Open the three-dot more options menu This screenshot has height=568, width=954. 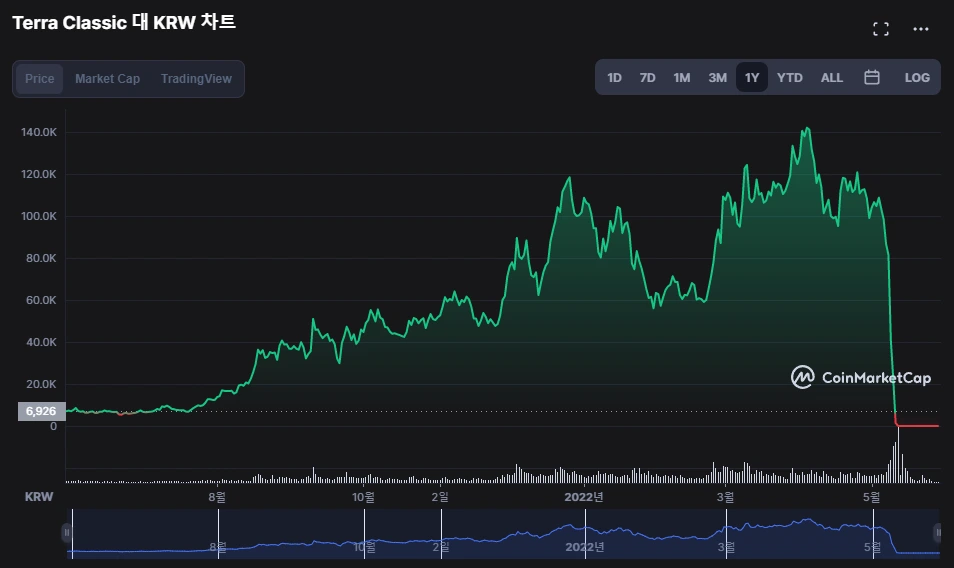[x=921, y=29]
